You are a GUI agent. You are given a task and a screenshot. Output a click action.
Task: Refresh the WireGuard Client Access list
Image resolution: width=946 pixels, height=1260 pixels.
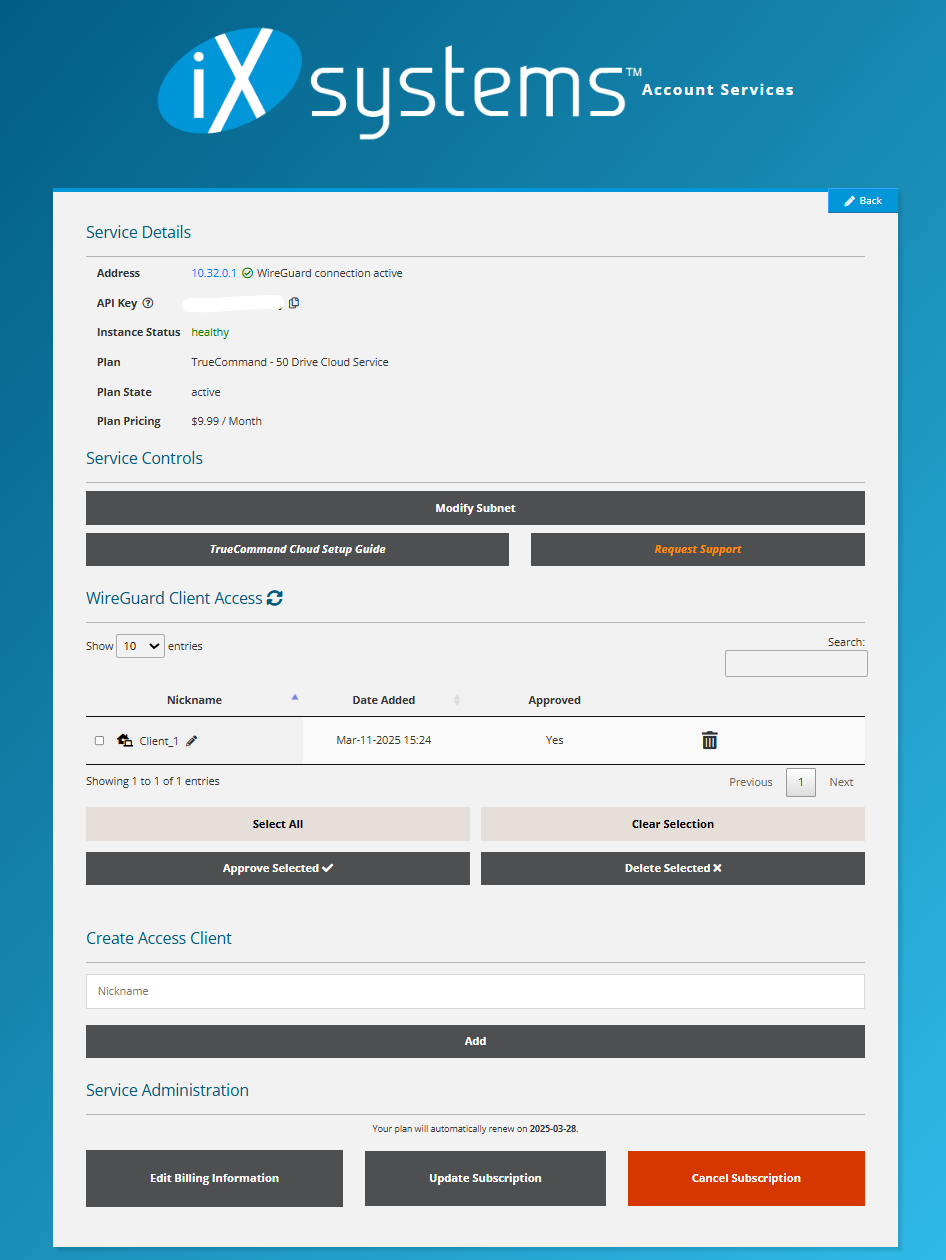[x=274, y=597]
